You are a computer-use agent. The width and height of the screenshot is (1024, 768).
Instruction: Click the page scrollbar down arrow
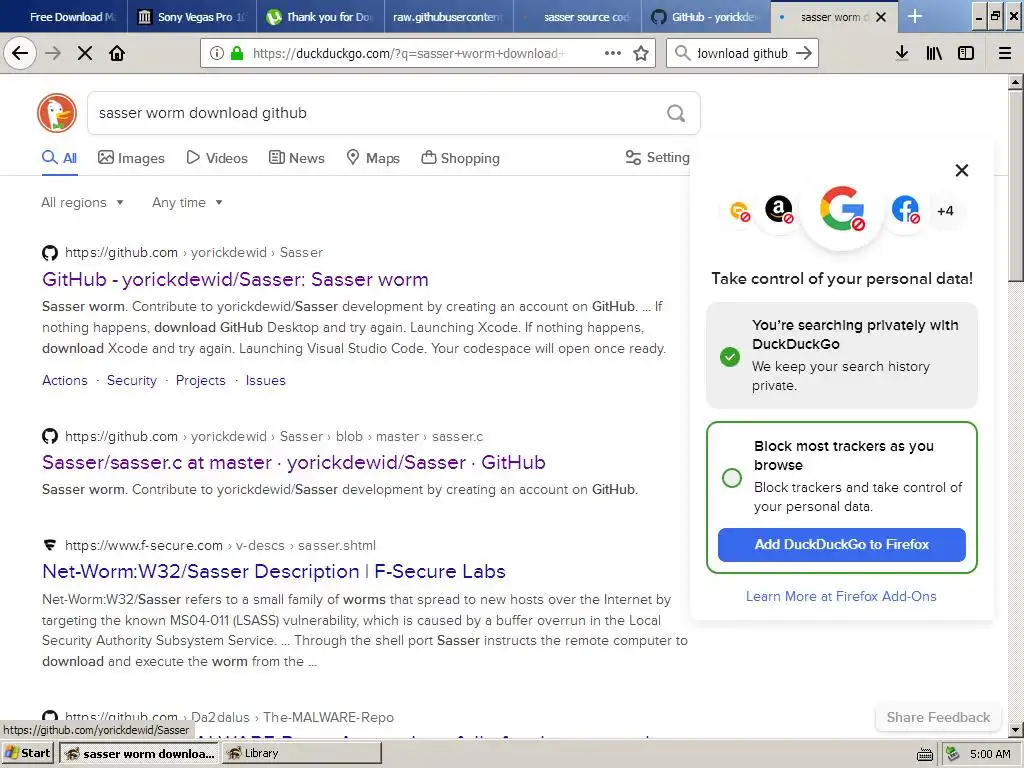click(x=1016, y=730)
